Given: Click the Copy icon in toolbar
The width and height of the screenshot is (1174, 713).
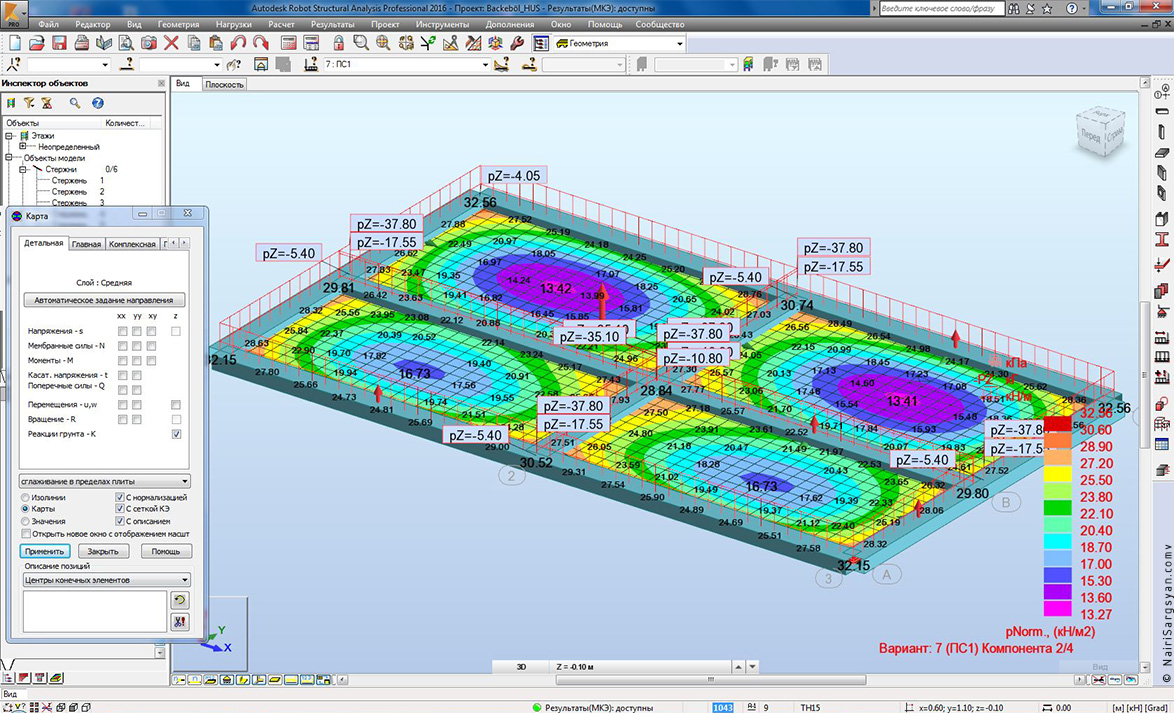Looking at the screenshot, I should point(194,43).
